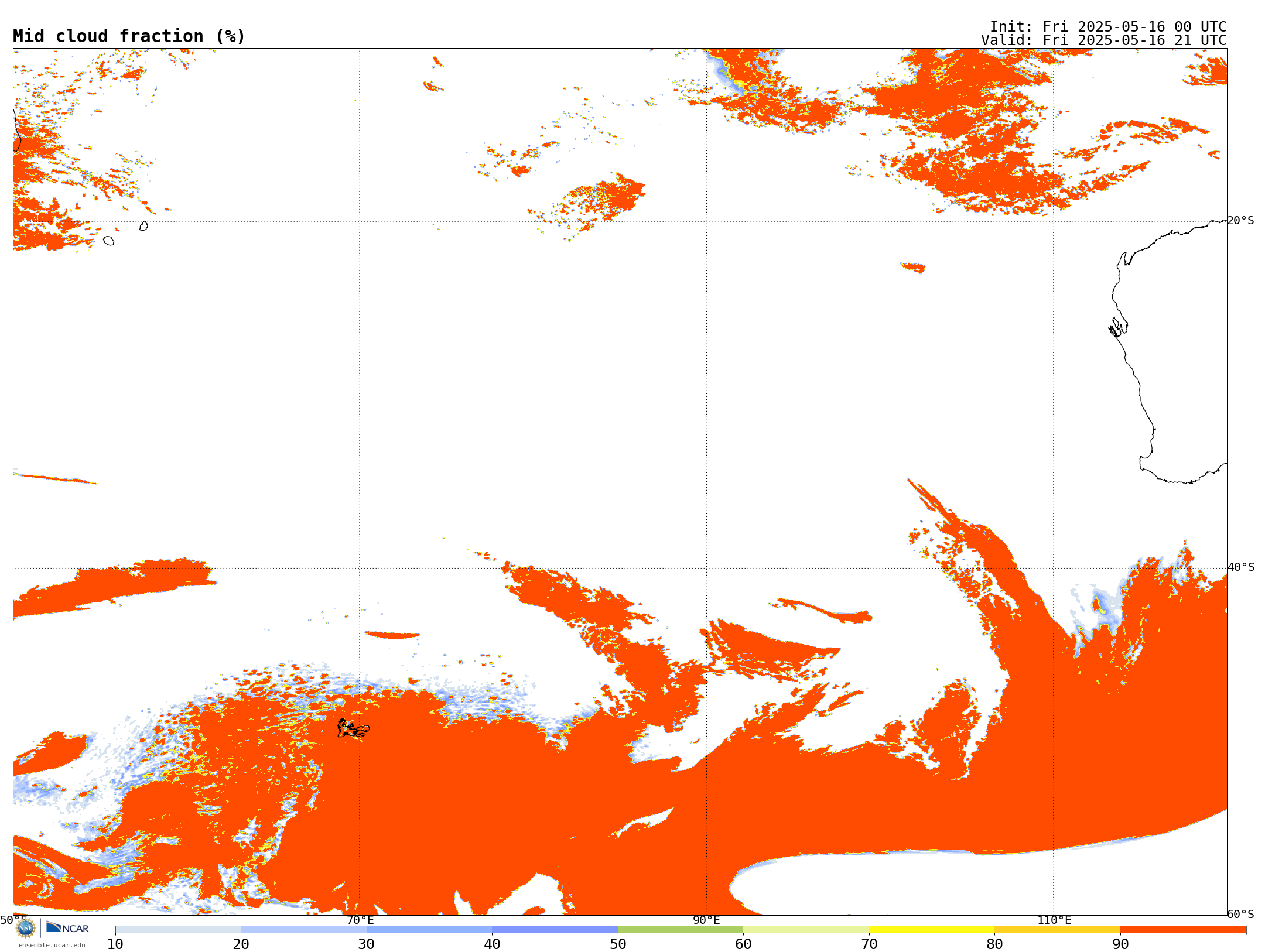
Task: Click the colorbar tick label 50
Action: click(618, 944)
